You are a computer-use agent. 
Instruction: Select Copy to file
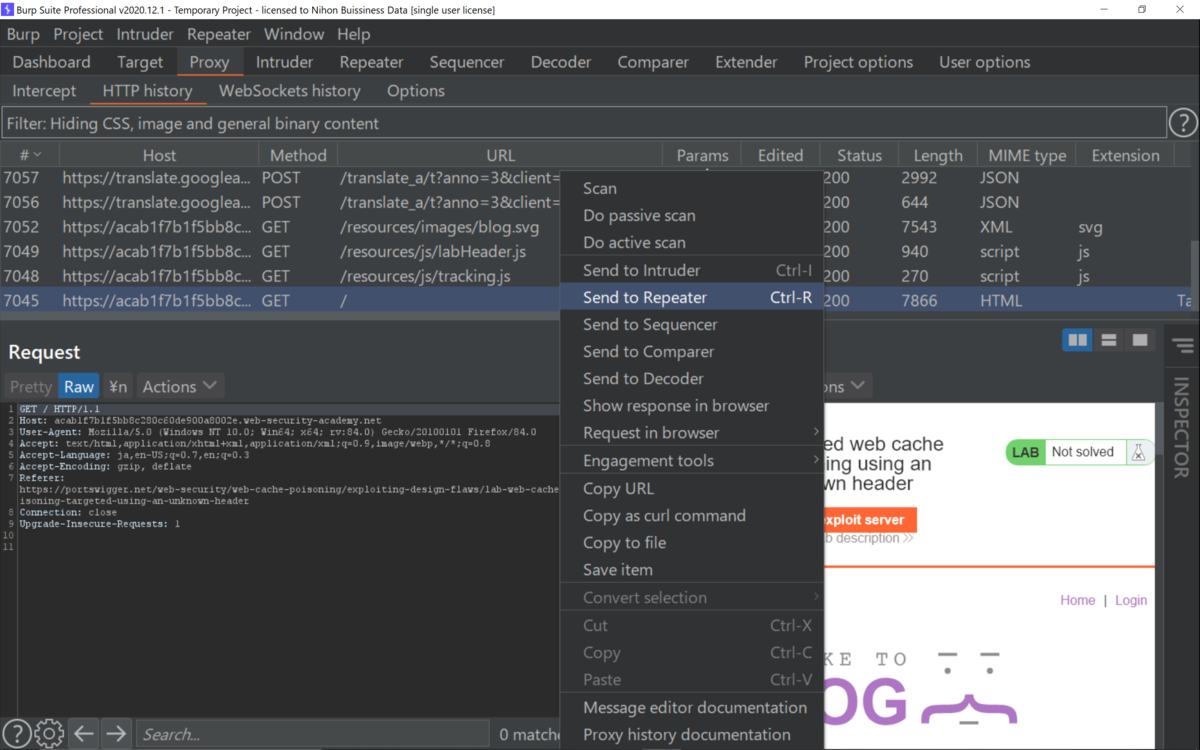tap(692, 542)
